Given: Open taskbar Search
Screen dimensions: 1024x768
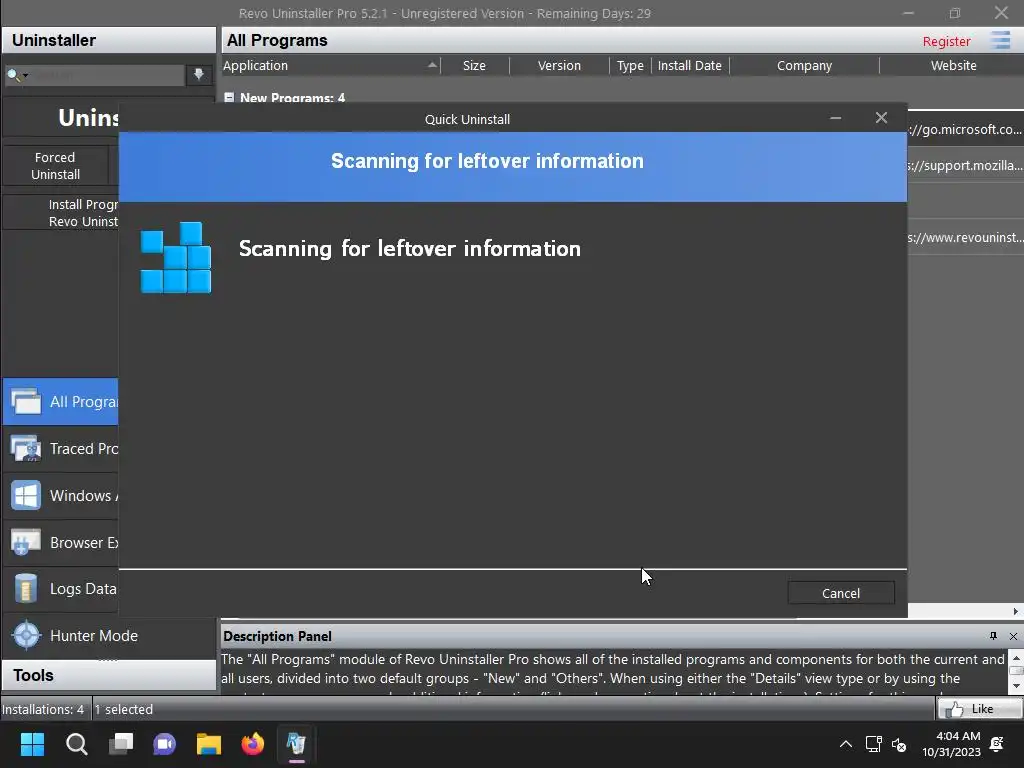Looking at the screenshot, I should (x=76, y=744).
